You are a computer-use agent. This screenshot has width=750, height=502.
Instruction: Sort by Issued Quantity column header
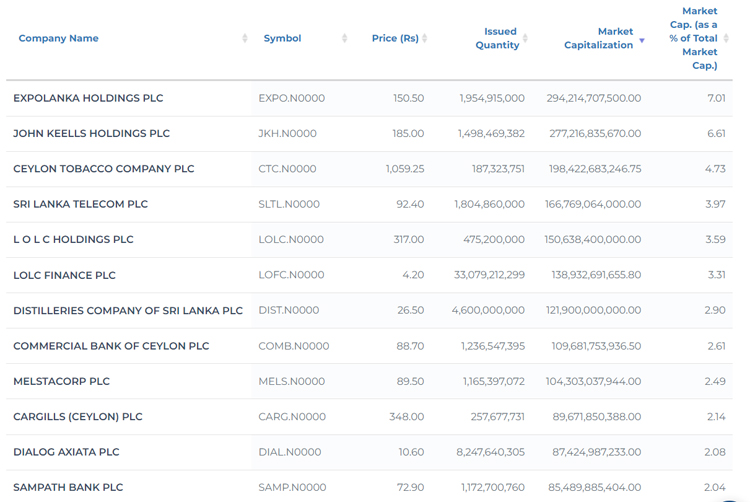click(x=497, y=38)
